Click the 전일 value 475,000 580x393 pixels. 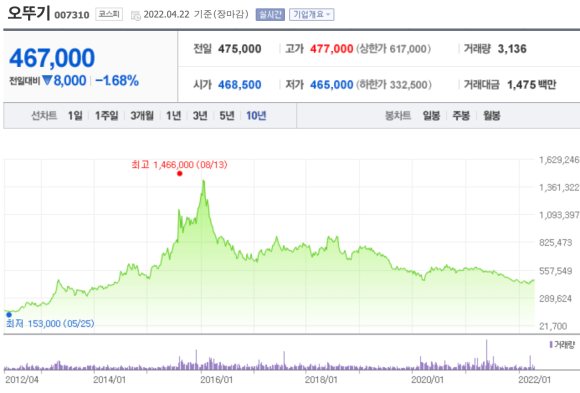click(x=240, y=49)
